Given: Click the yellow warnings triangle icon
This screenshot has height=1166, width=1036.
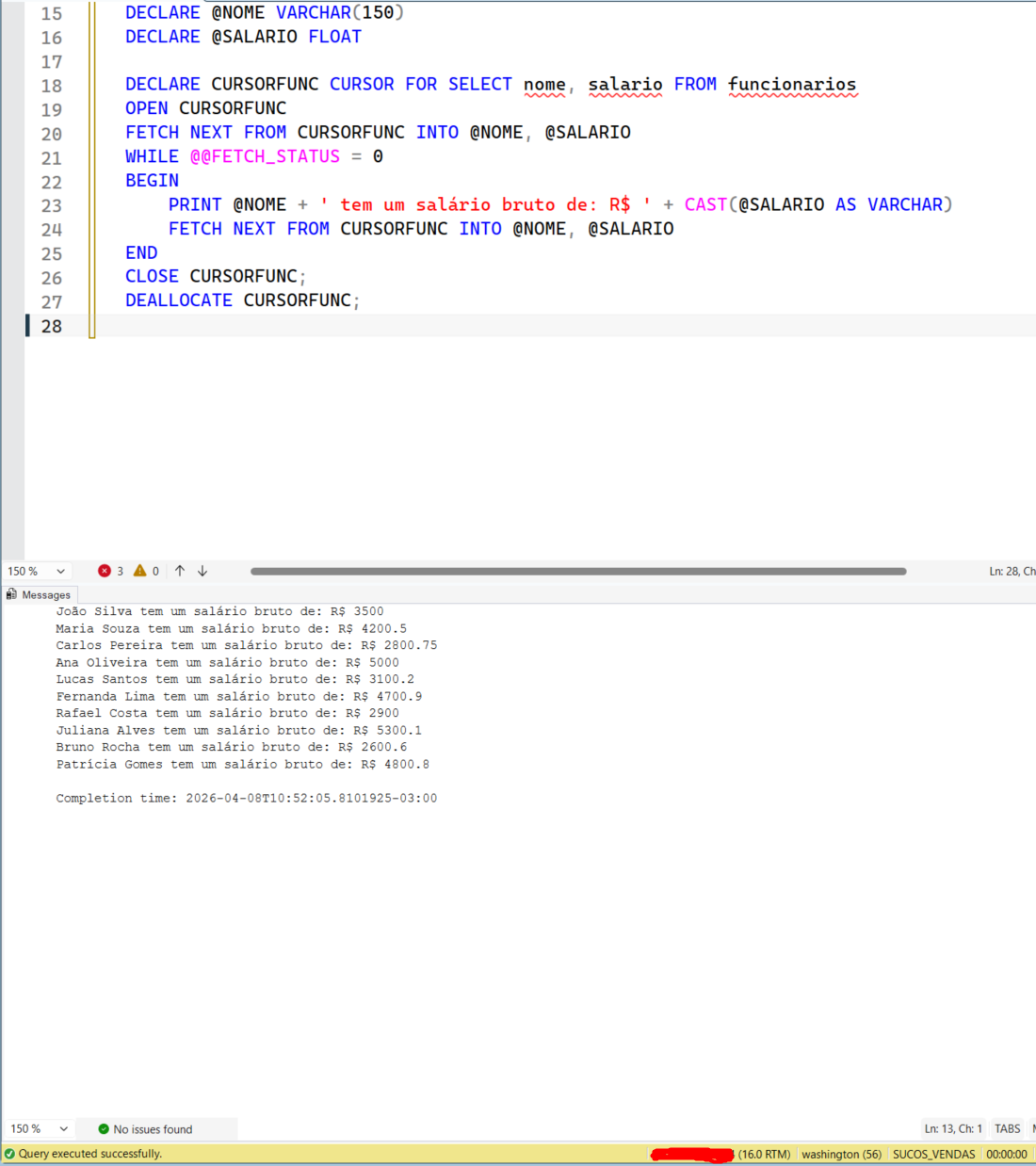Looking at the screenshot, I should (x=140, y=571).
